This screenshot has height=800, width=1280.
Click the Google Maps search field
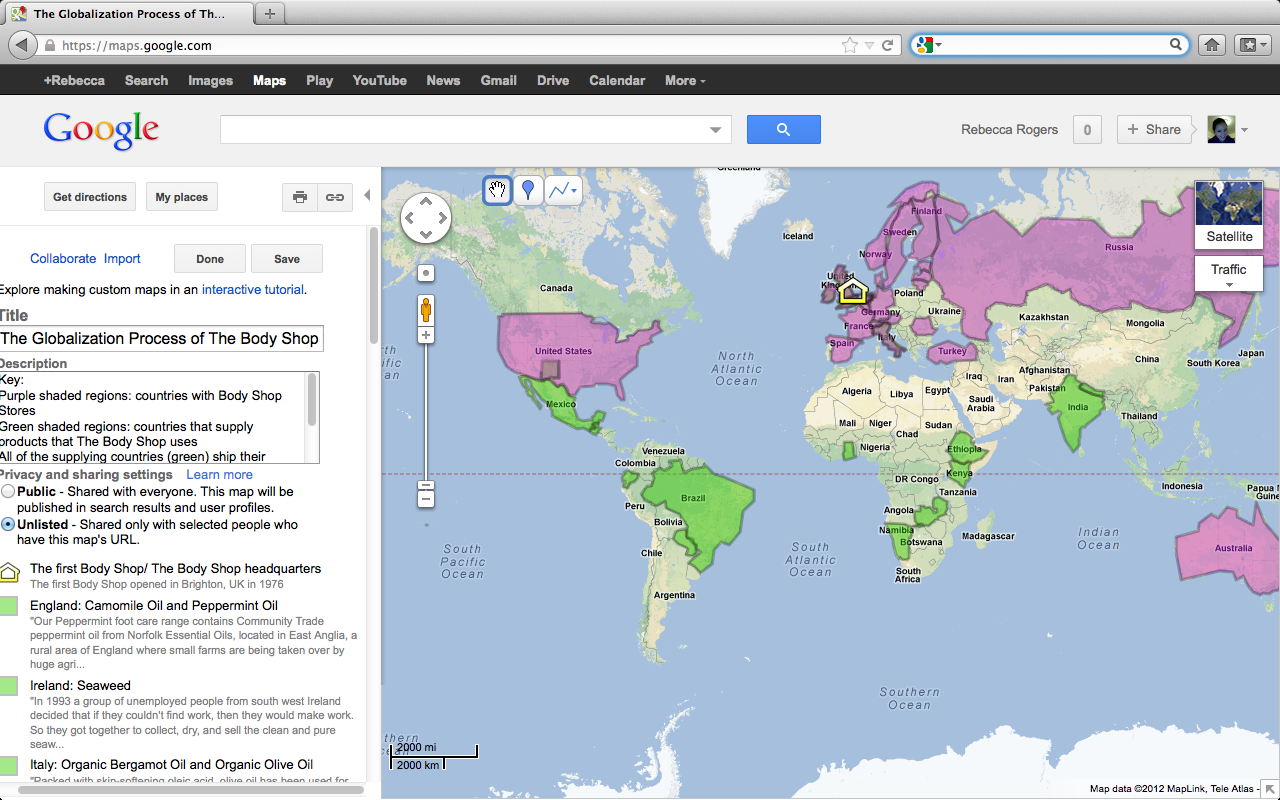tap(475, 129)
